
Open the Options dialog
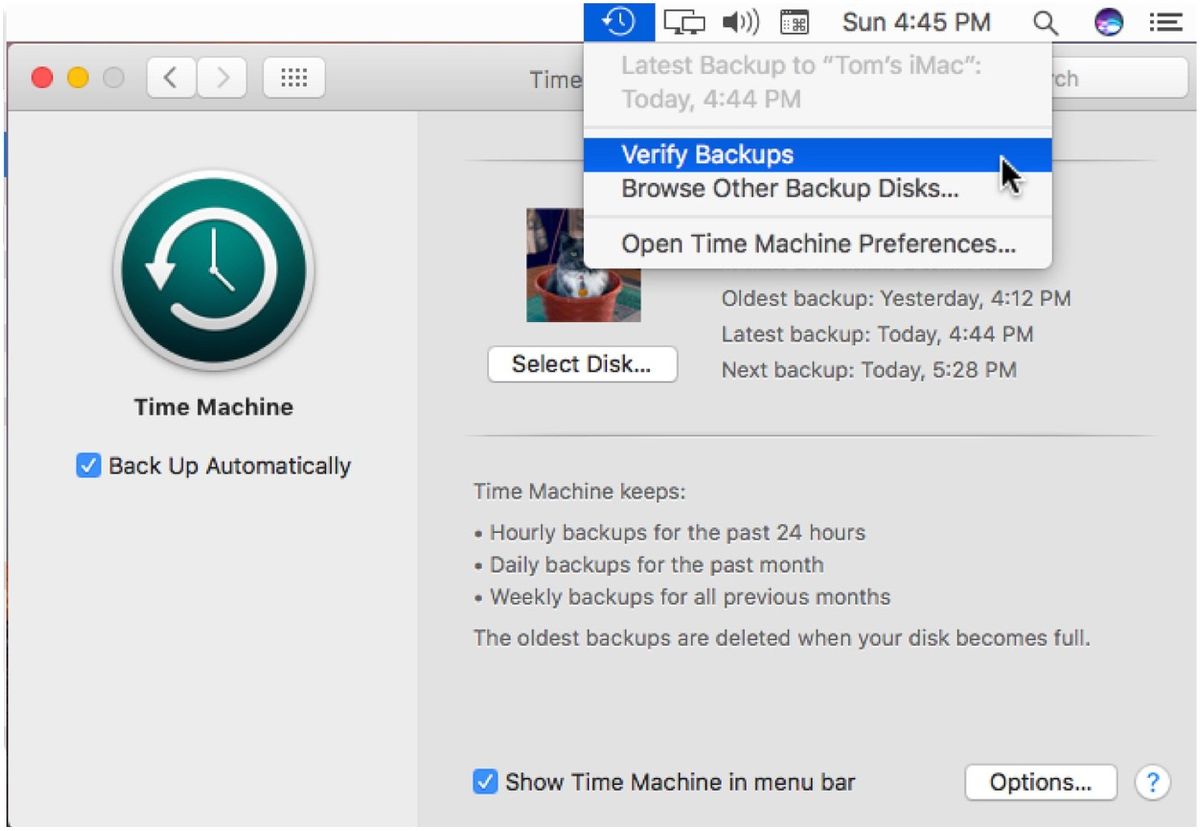point(1040,783)
